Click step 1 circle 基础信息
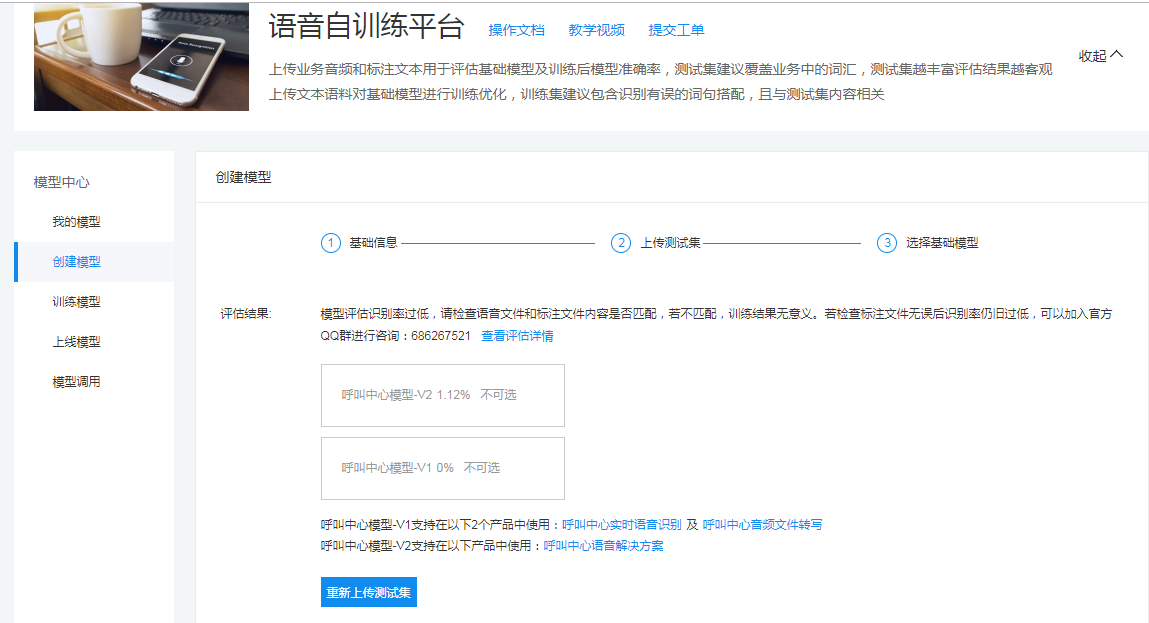This screenshot has width=1149, height=623. [x=330, y=243]
